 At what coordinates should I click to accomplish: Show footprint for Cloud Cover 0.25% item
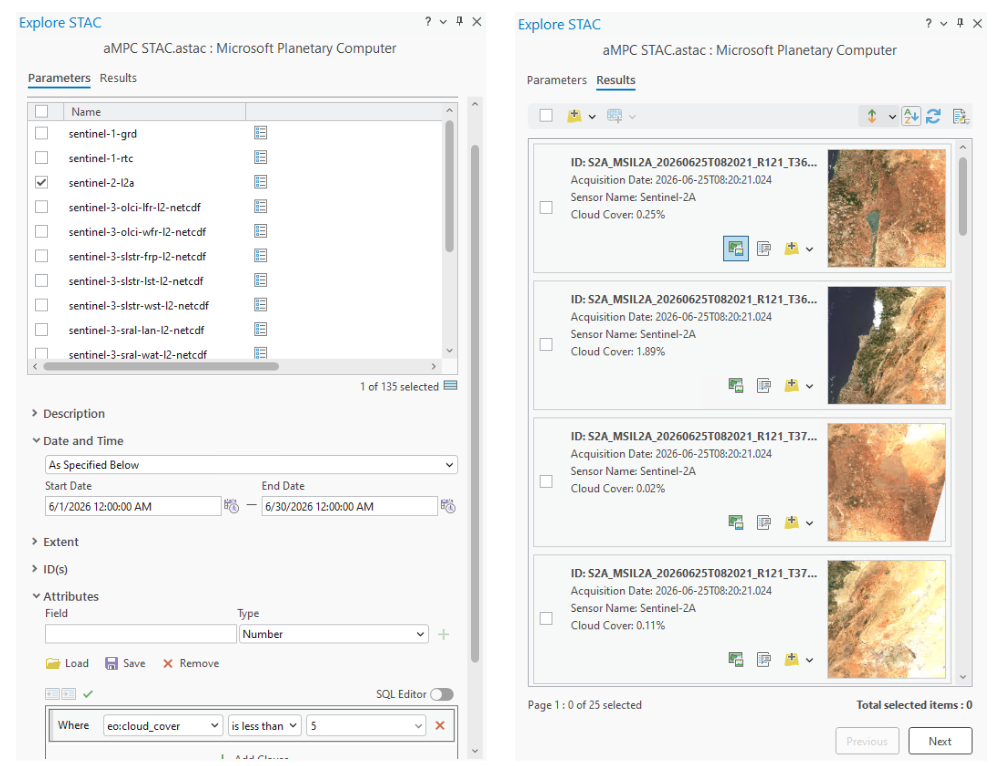click(736, 249)
